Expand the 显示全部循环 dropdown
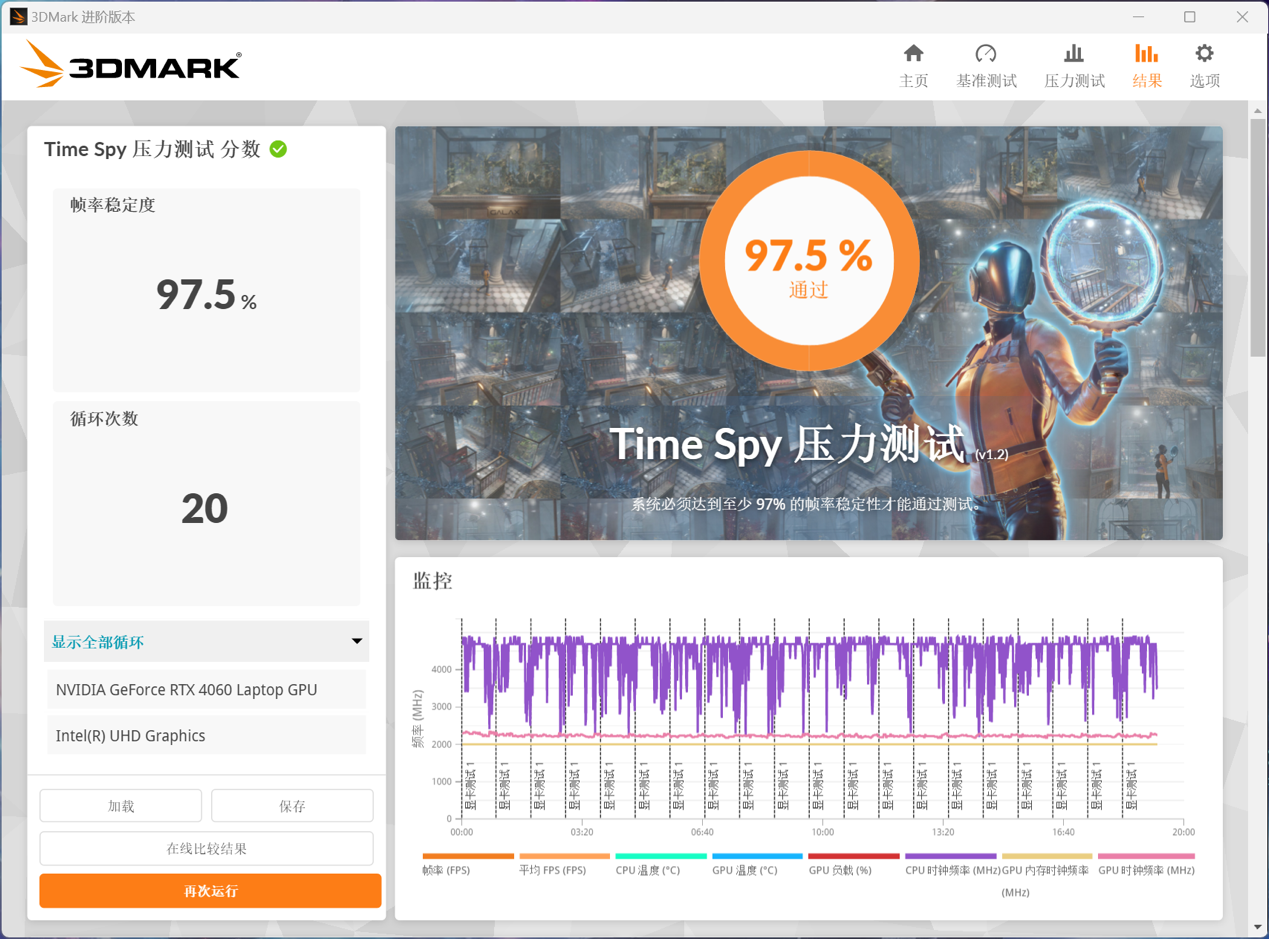The width and height of the screenshot is (1269, 939). 206,642
